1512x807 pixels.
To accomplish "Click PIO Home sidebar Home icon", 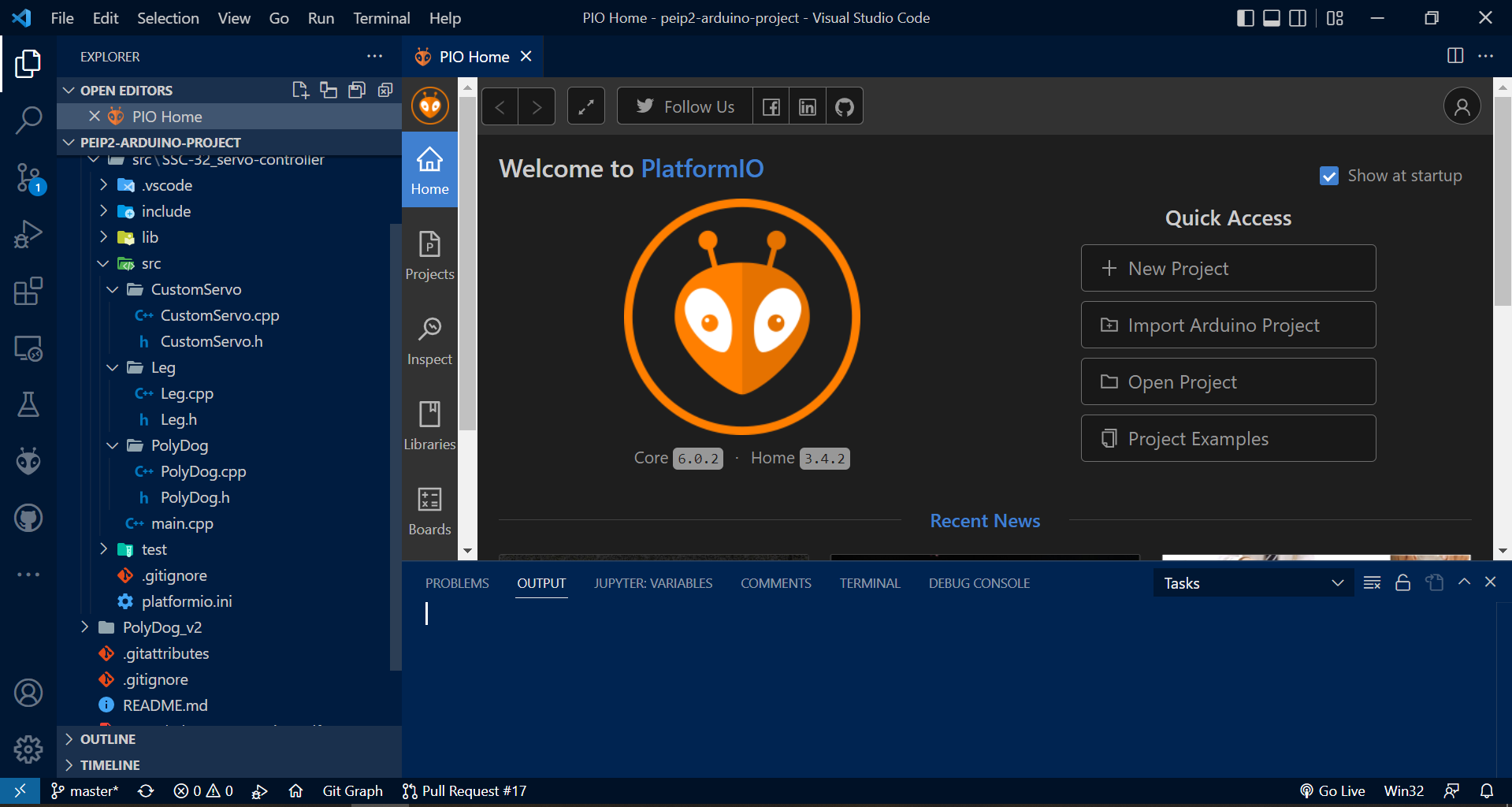I will coord(429,170).
